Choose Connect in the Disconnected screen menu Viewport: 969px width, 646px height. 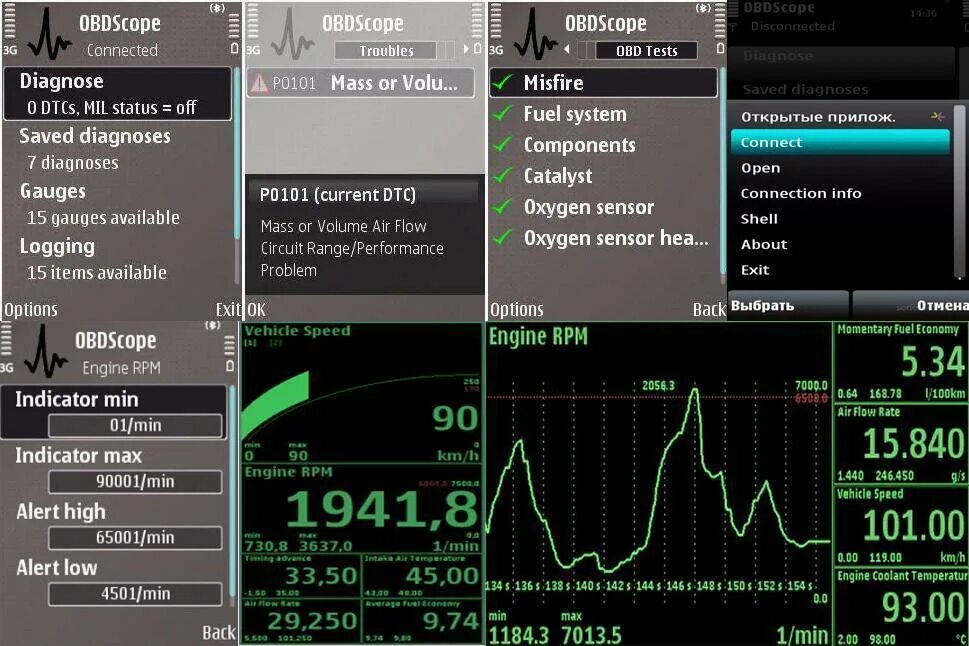(x=840, y=142)
